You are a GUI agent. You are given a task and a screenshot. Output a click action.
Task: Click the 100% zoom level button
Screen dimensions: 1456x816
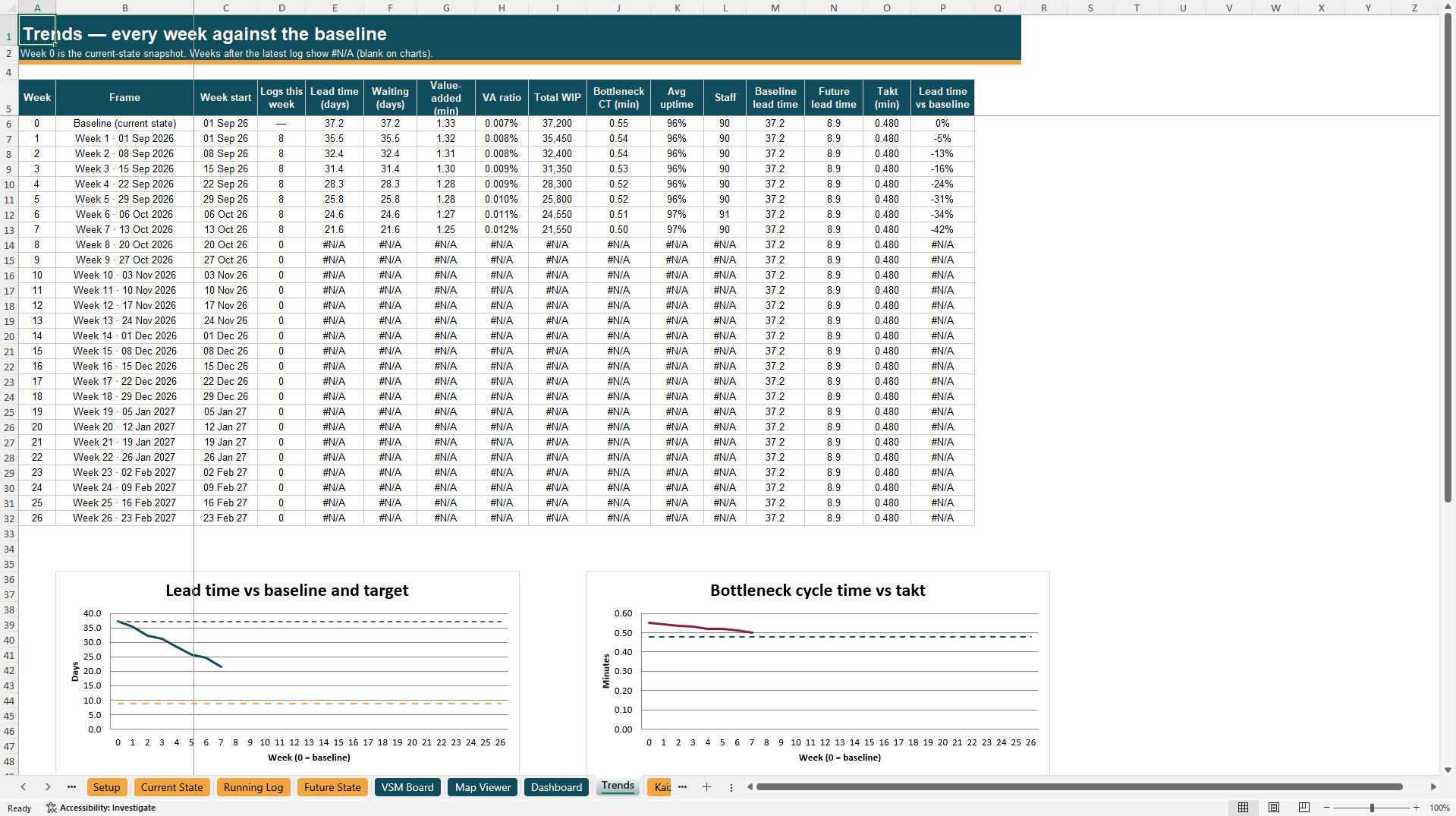tap(1439, 808)
